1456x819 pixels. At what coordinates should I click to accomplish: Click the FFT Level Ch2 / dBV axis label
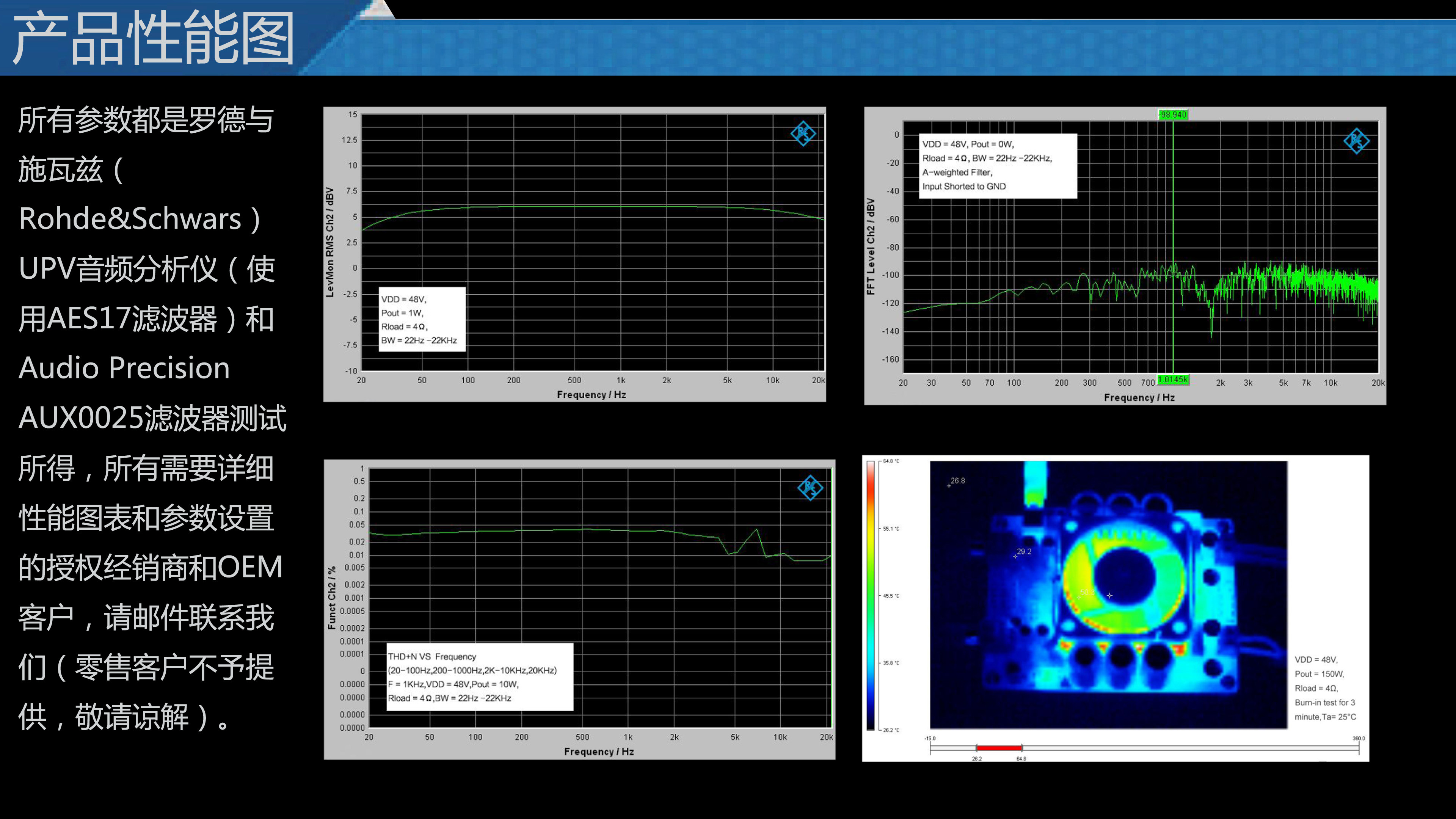point(871,246)
